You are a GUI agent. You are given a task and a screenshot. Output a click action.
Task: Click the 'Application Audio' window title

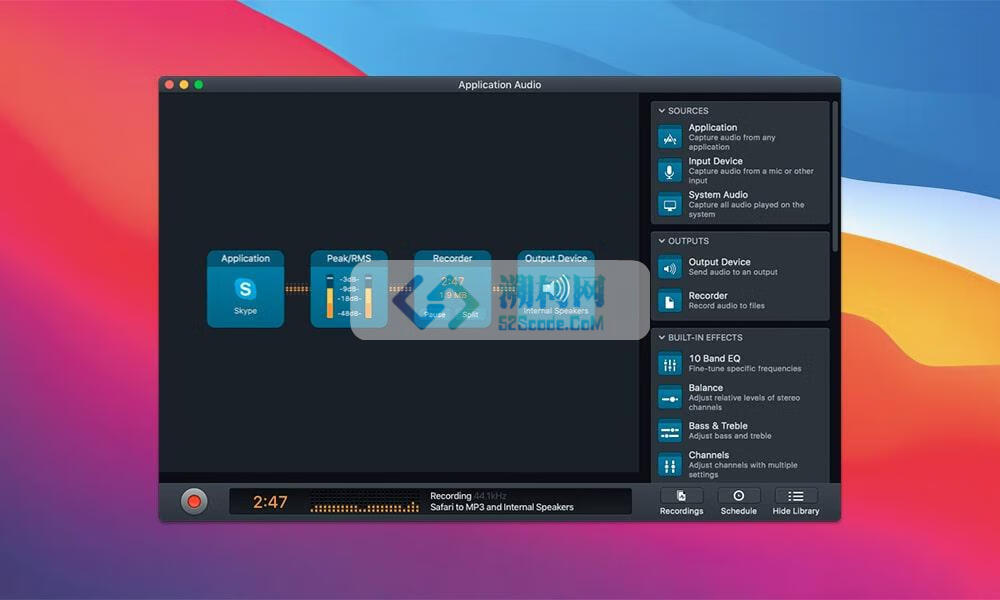[499, 85]
